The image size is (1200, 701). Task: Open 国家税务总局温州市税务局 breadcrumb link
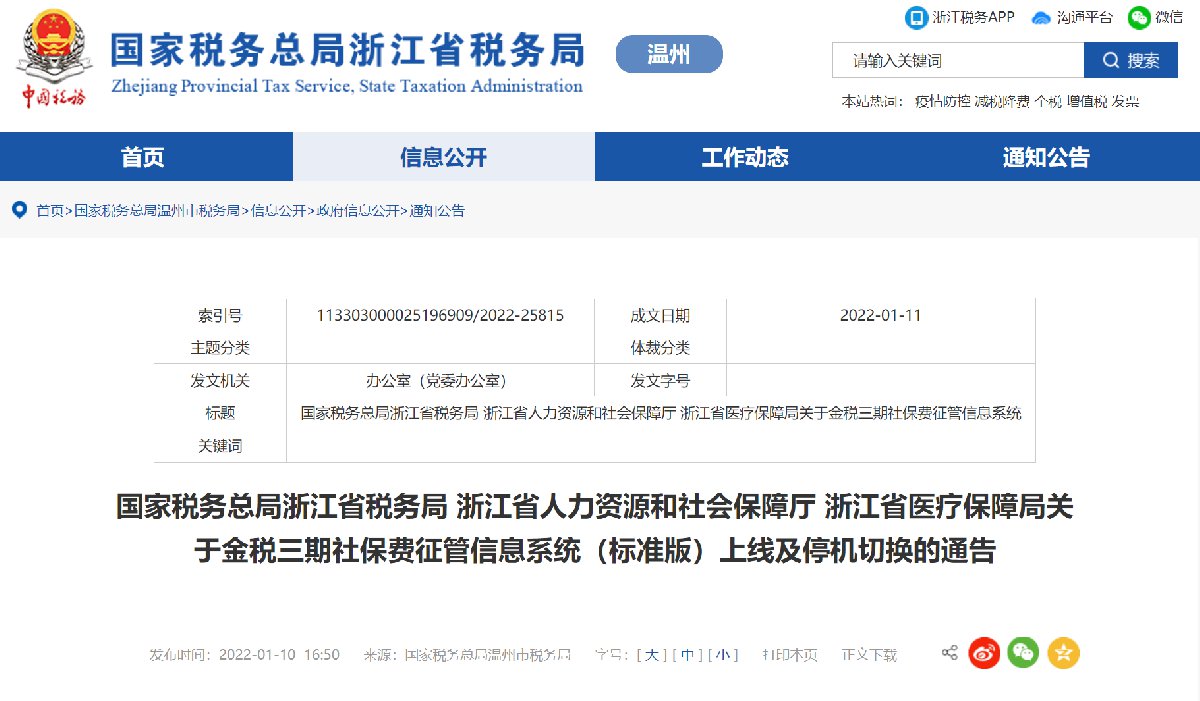click(157, 210)
